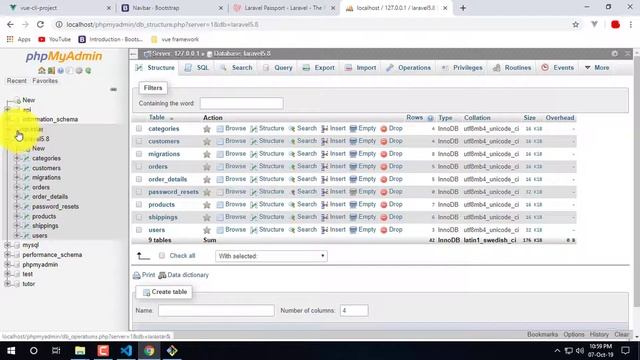Reload the browser page
Screen dimensions: 640x360
click(40, 24)
